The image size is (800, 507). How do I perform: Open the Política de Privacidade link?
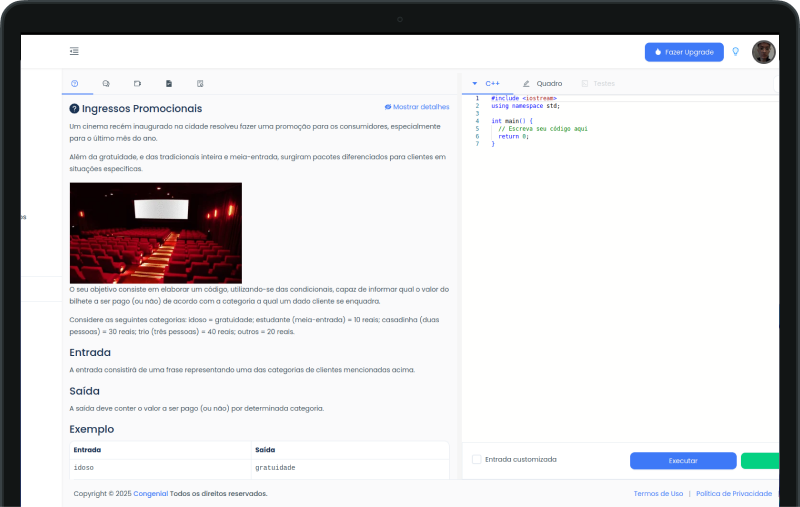tap(733, 493)
